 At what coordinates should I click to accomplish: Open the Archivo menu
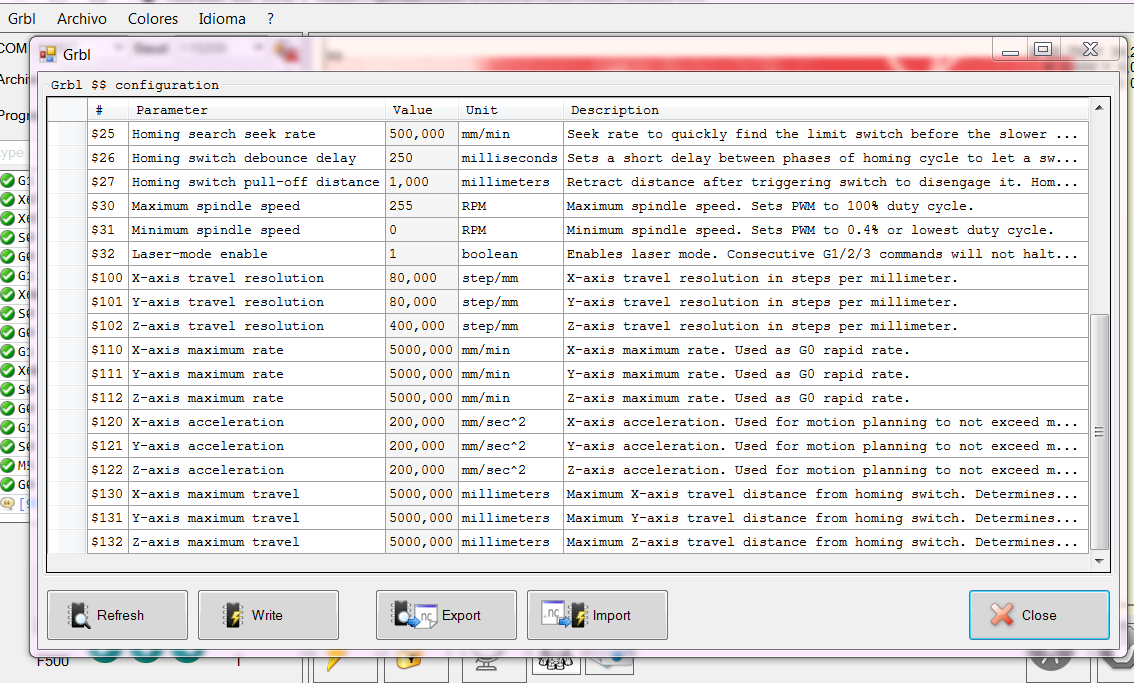point(82,19)
